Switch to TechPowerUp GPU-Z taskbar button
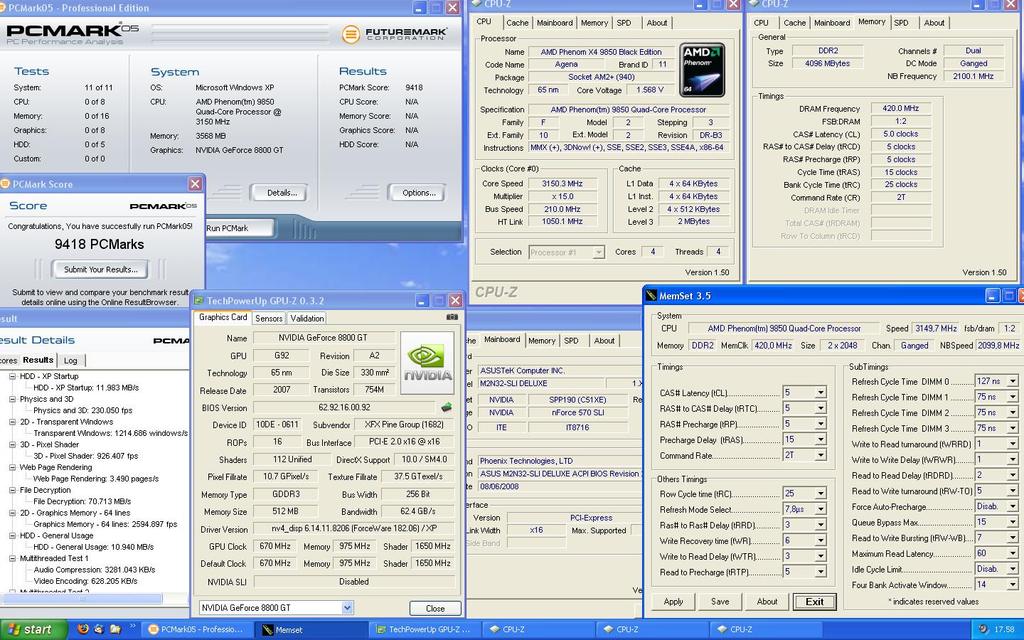Viewport: 1024px width, 640px height. [x=422, y=630]
